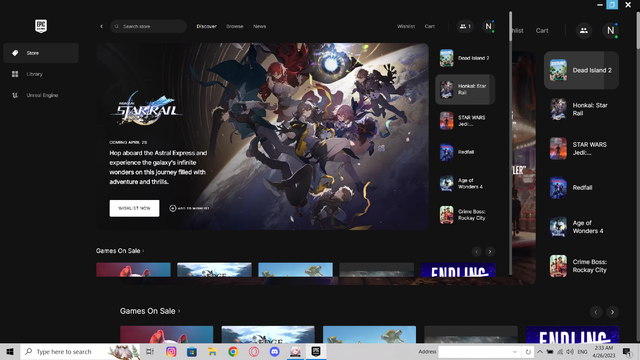
Task: Switch to the Discover tab
Action: point(207,27)
